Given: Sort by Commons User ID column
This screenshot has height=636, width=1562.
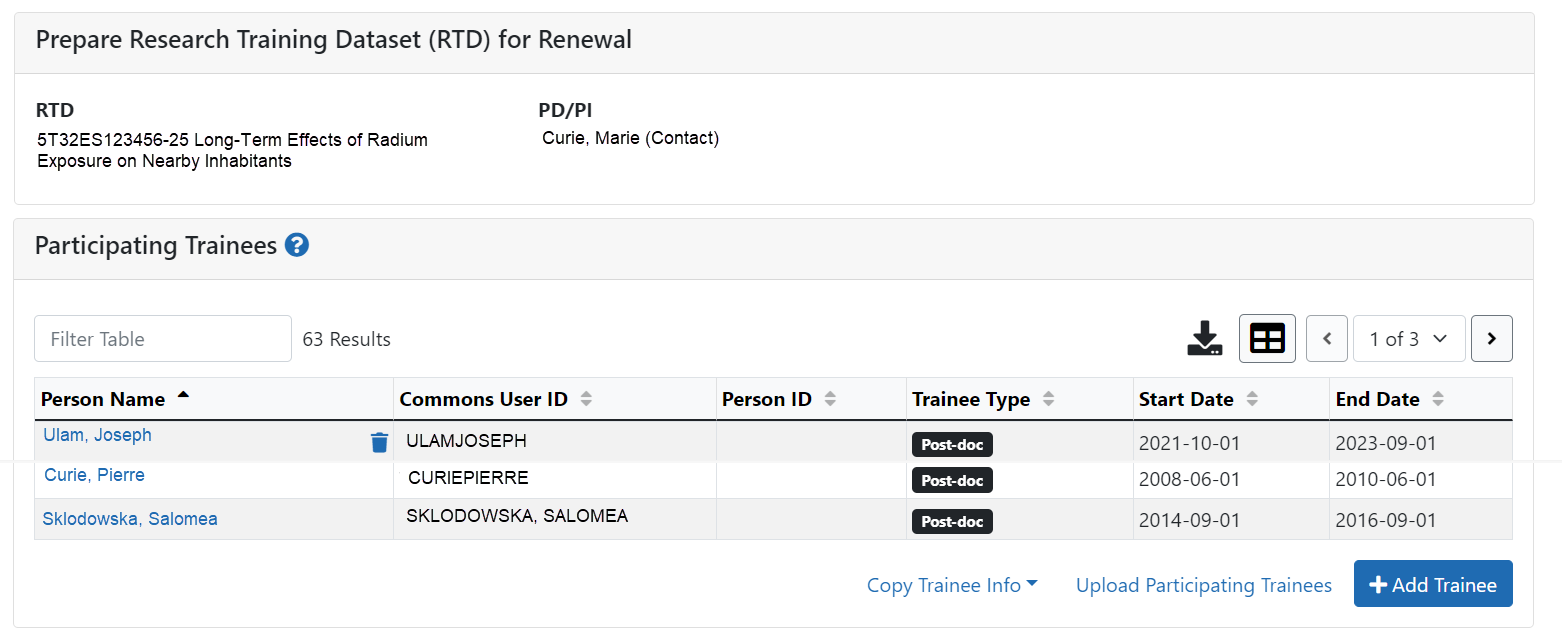Looking at the screenshot, I should (x=586, y=399).
